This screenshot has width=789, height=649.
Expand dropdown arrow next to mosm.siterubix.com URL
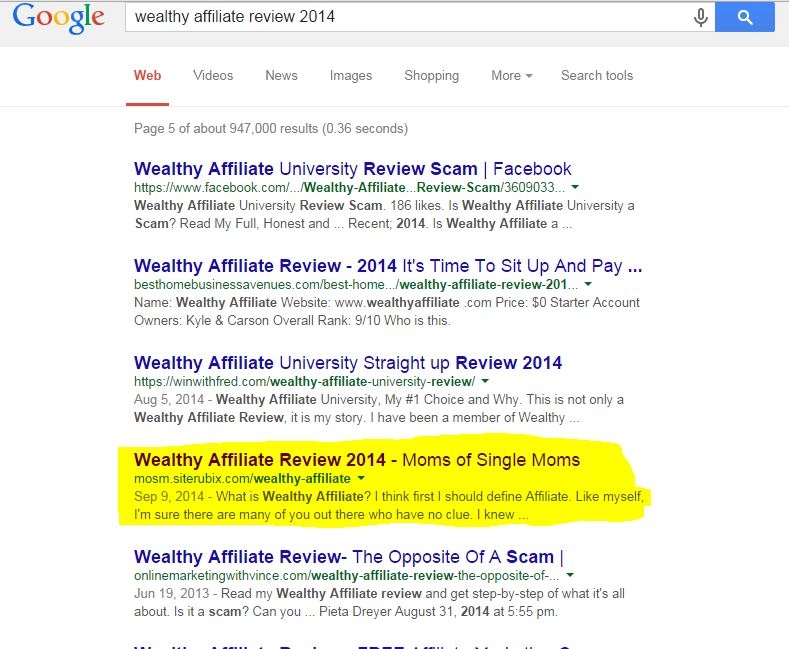[x=361, y=478]
